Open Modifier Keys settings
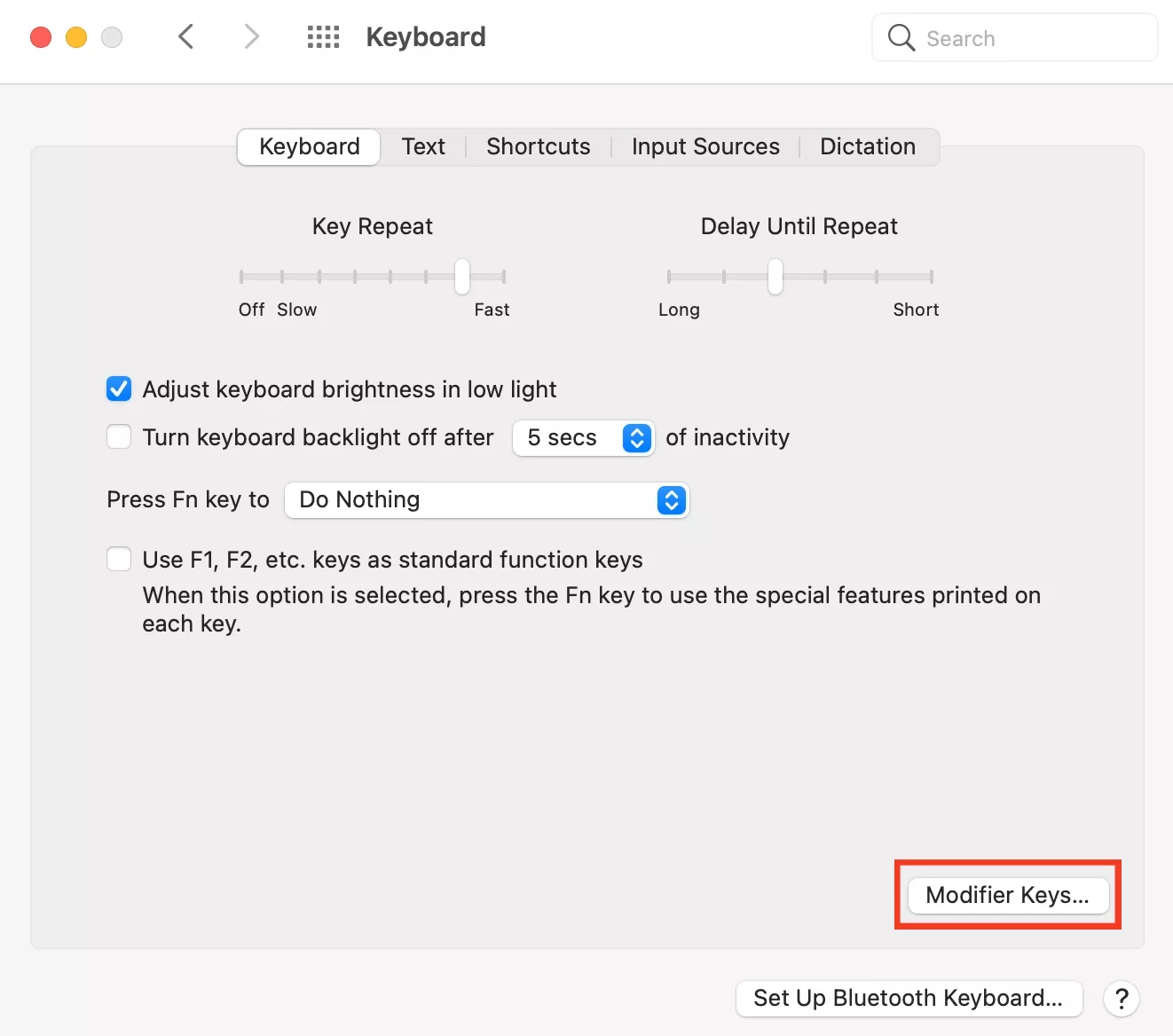This screenshot has height=1036, width=1173. pos(1008,895)
